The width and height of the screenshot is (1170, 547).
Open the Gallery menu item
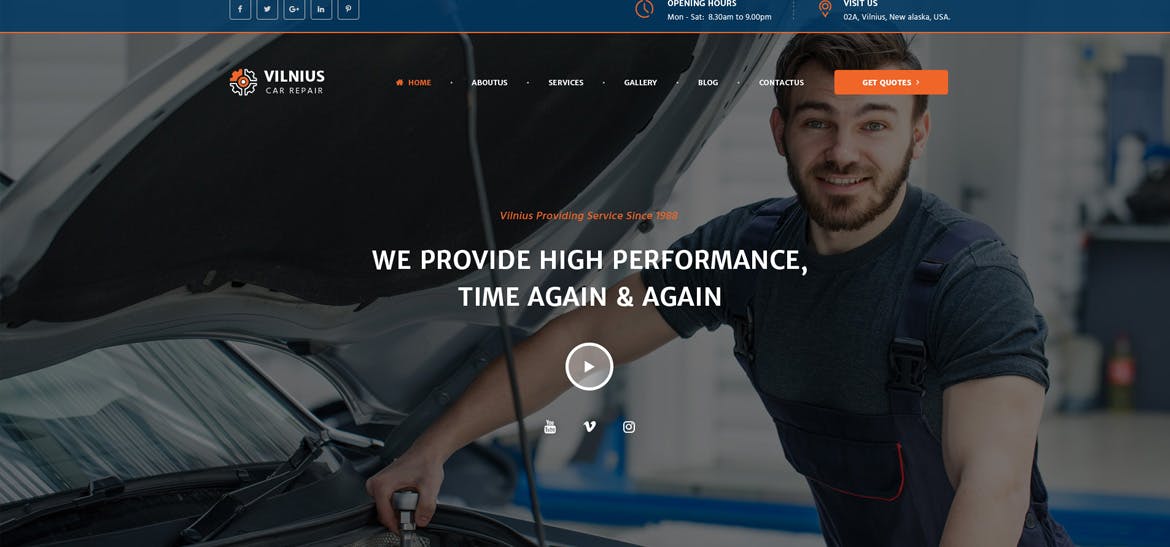pyautogui.click(x=640, y=83)
